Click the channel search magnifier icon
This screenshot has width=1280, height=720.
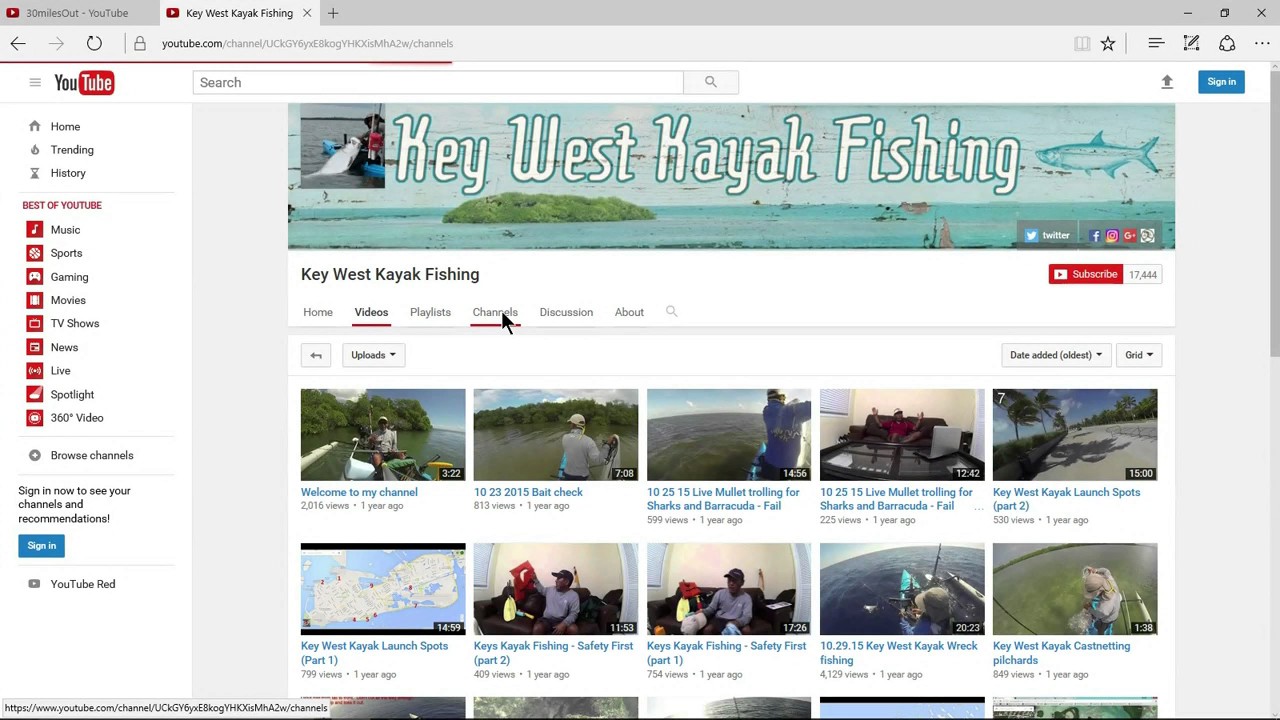[x=672, y=312]
